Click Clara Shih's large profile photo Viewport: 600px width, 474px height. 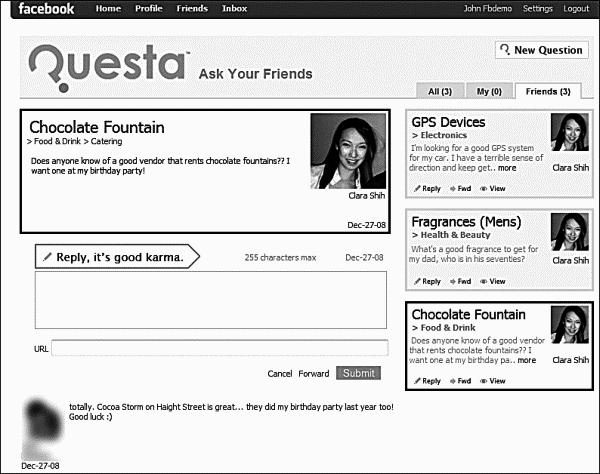pos(348,151)
